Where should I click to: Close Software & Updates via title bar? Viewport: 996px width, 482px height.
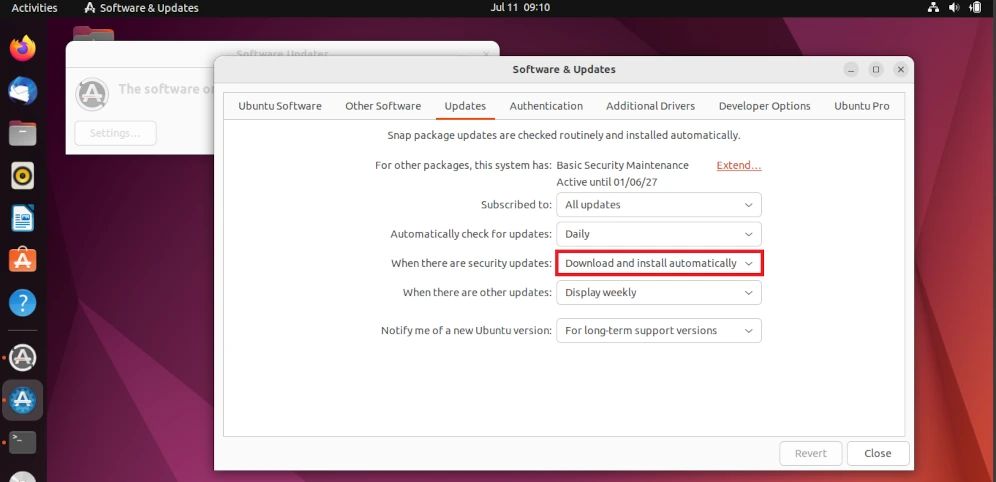[x=900, y=70]
